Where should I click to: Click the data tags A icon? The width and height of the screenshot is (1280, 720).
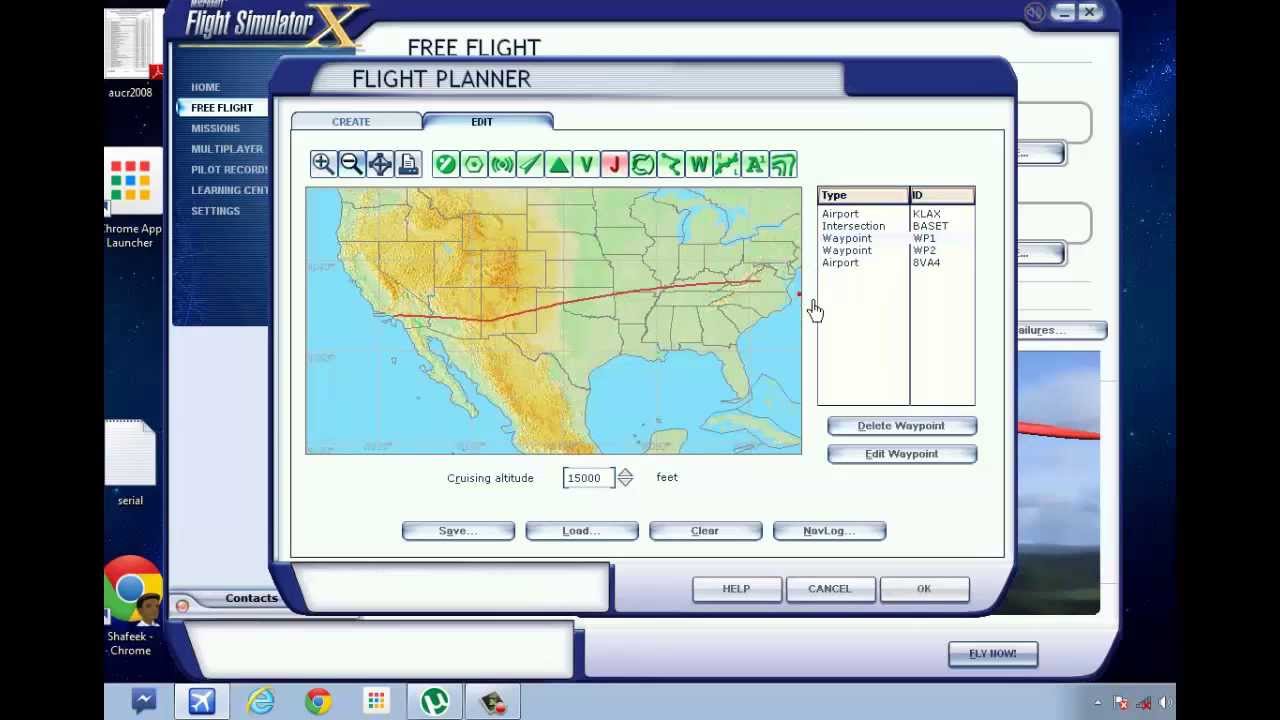click(755, 164)
